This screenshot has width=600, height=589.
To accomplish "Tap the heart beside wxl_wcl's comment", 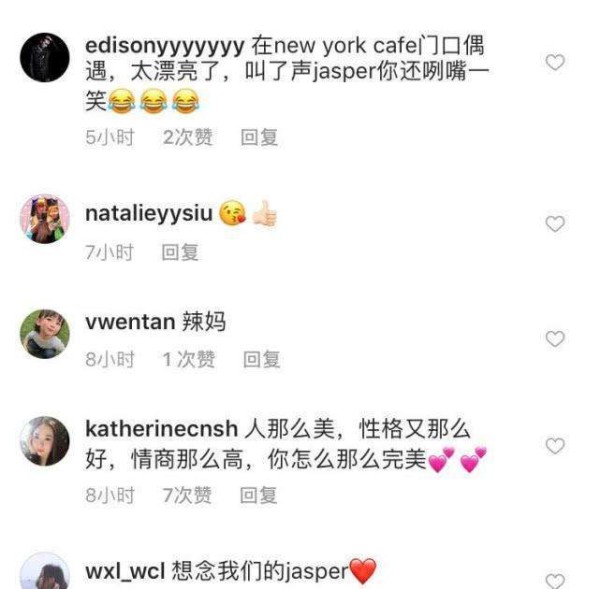I will [555, 582].
